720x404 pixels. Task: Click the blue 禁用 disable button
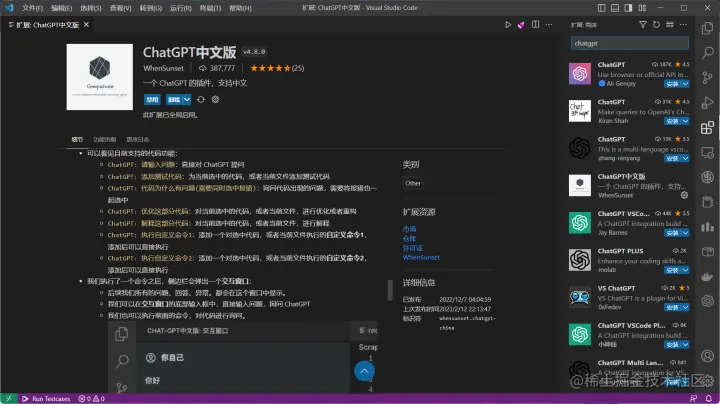pos(152,99)
